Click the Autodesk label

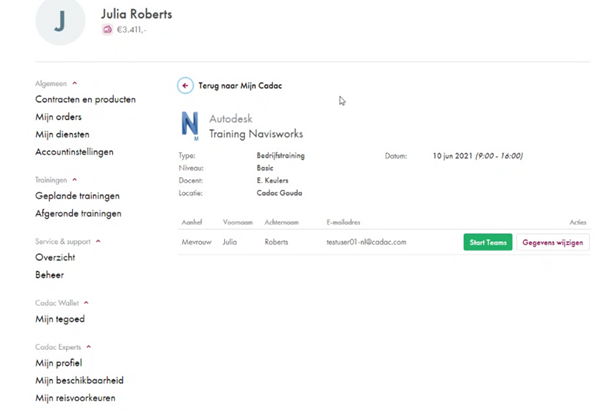click(231, 118)
